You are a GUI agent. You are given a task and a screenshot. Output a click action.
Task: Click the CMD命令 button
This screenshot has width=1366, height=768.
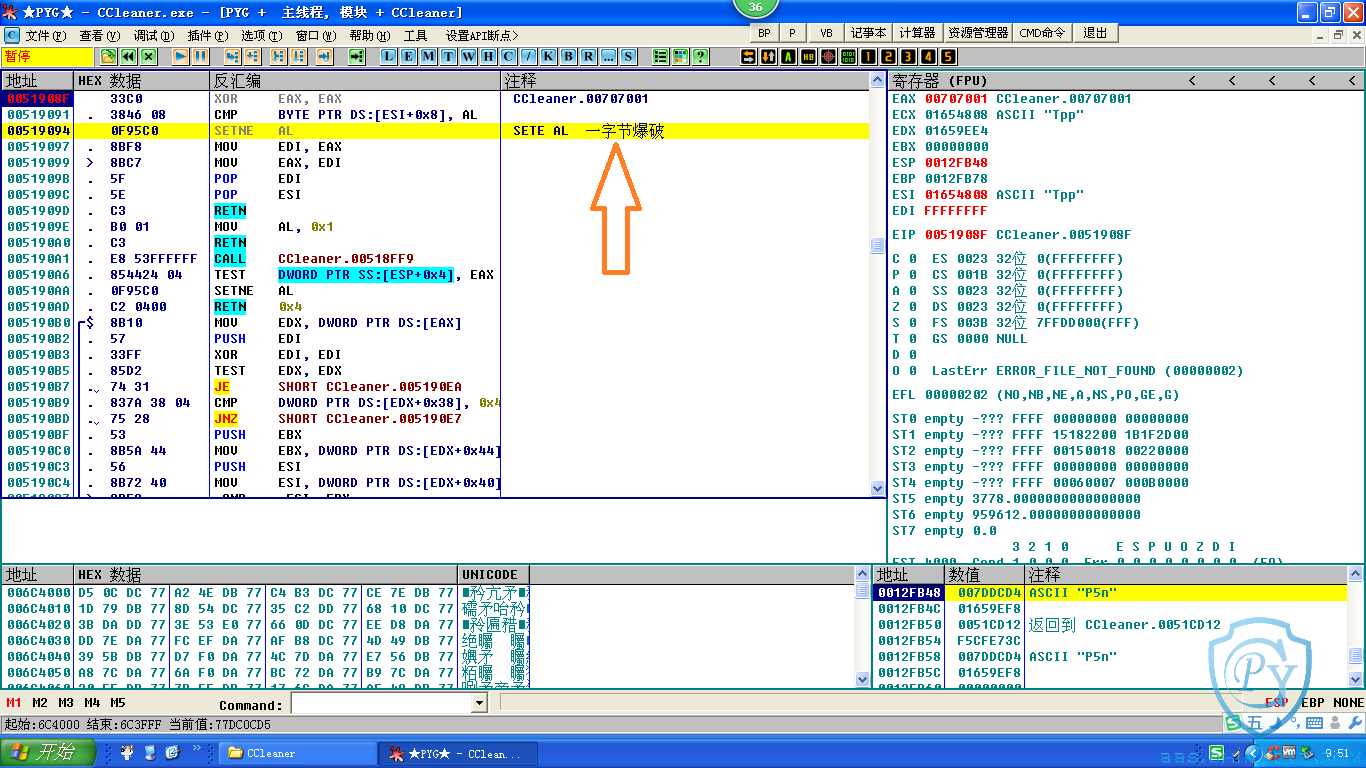click(1042, 33)
